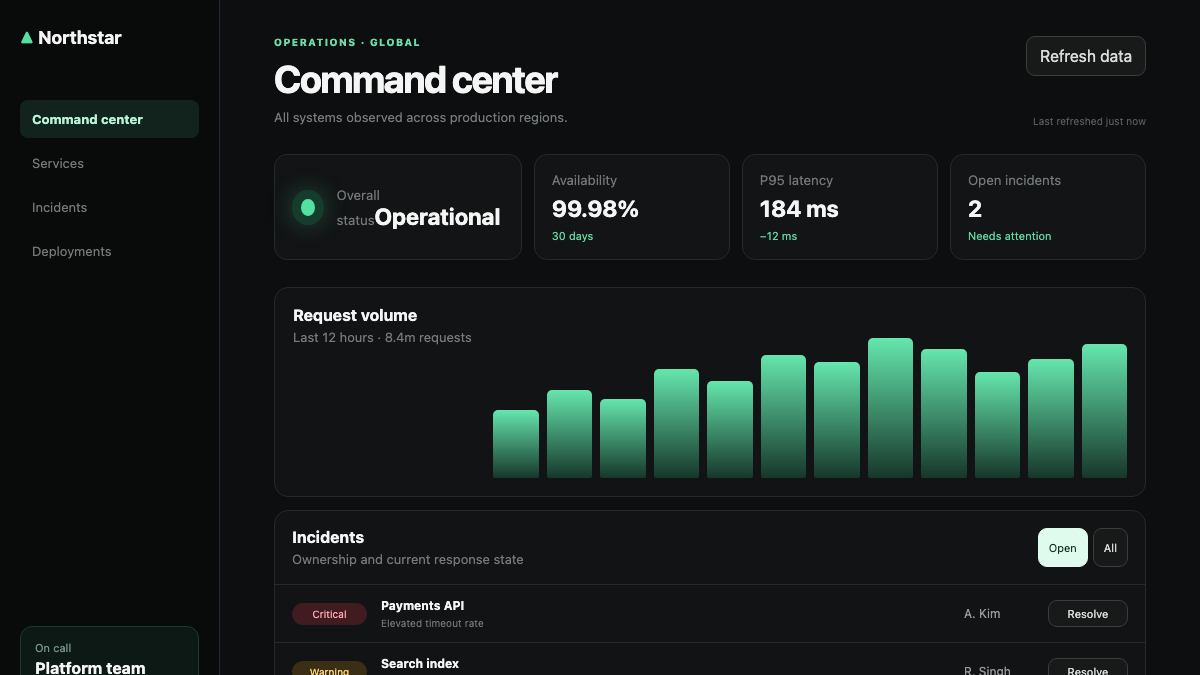Click the green Operational status indicator dot
The width and height of the screenshot is (1200, 675).
(x=308, y=207)
